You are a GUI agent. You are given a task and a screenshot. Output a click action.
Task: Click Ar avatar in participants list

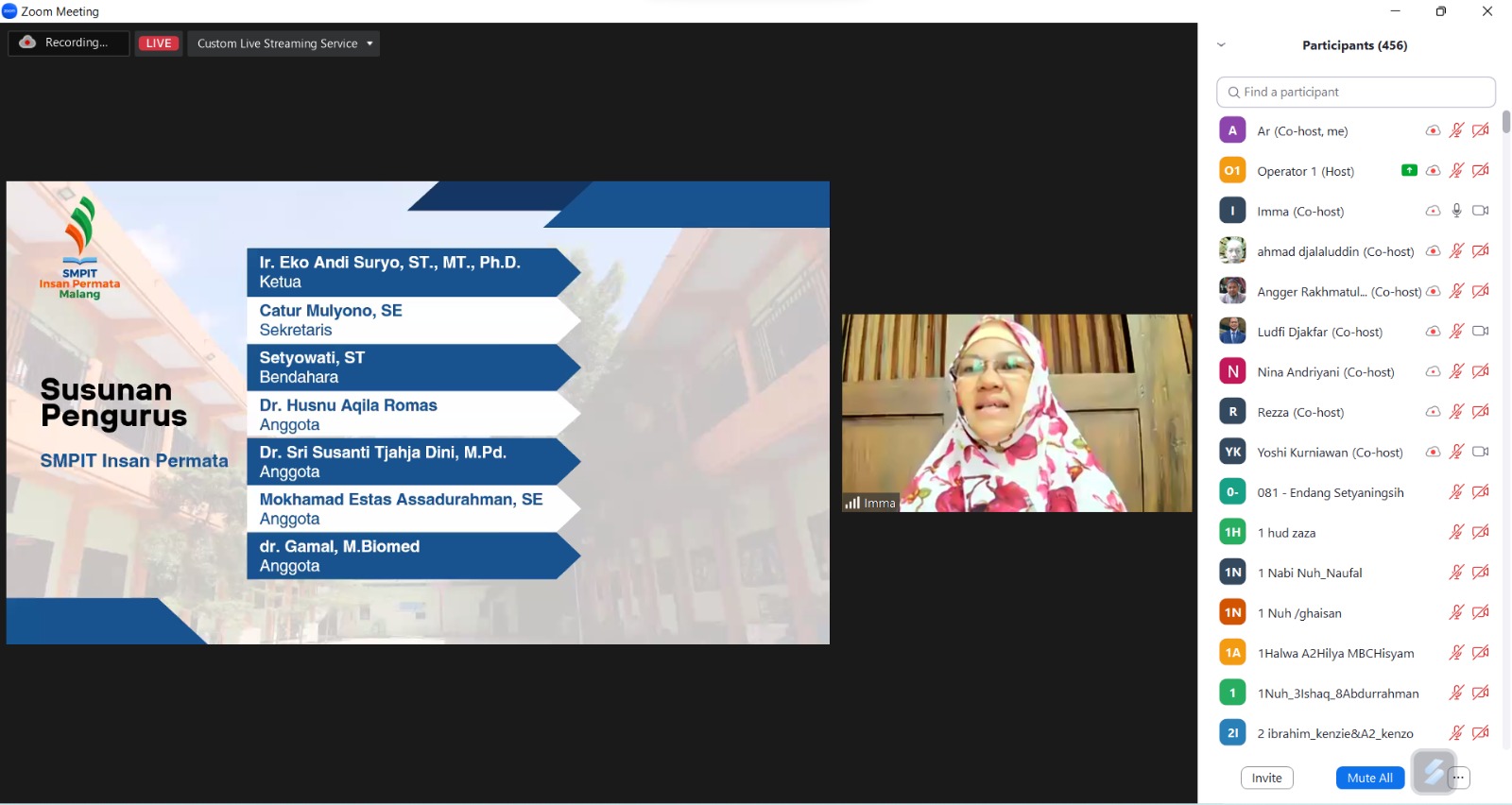(x=1232, y=130)
